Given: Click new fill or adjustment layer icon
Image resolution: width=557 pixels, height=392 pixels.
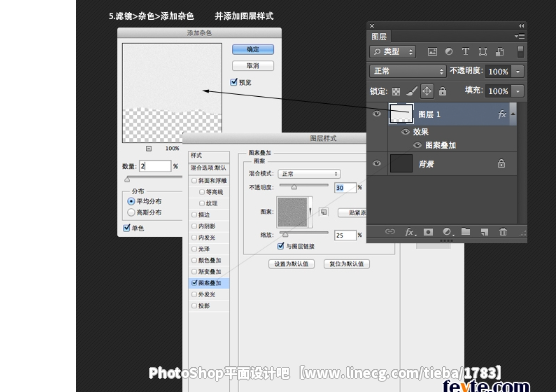Looking at the screenshot, I should point(447,232).
